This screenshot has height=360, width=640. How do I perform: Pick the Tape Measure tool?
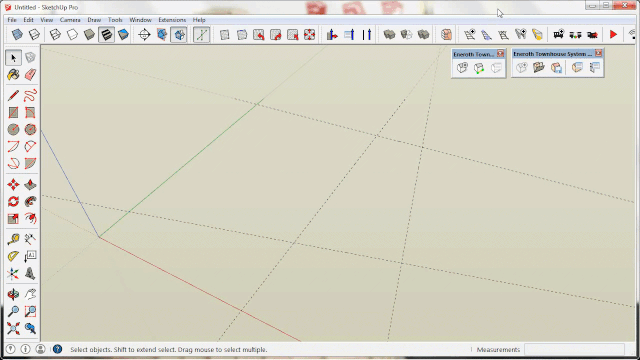[13, 239]
